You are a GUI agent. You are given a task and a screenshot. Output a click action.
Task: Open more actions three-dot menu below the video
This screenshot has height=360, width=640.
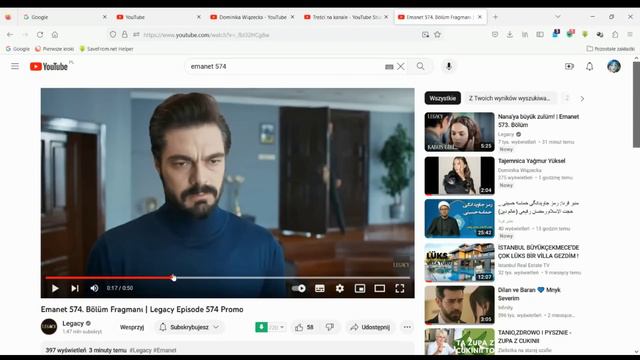407,327
